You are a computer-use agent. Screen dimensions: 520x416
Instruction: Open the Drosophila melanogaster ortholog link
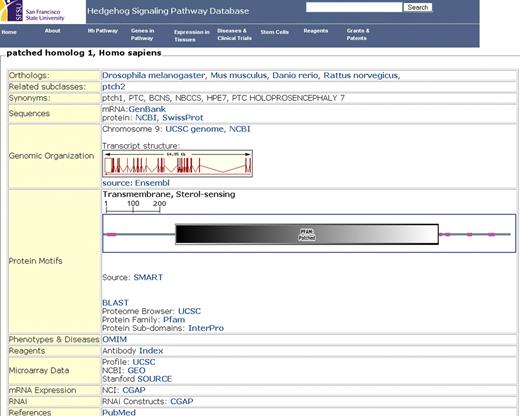tap(154, 75)
